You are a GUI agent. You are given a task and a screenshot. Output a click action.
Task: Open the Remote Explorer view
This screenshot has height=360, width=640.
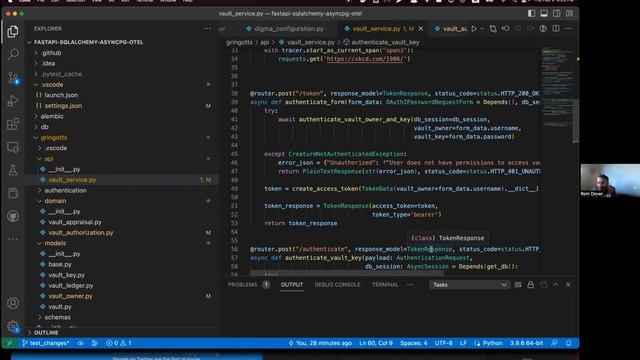[13, 147]
